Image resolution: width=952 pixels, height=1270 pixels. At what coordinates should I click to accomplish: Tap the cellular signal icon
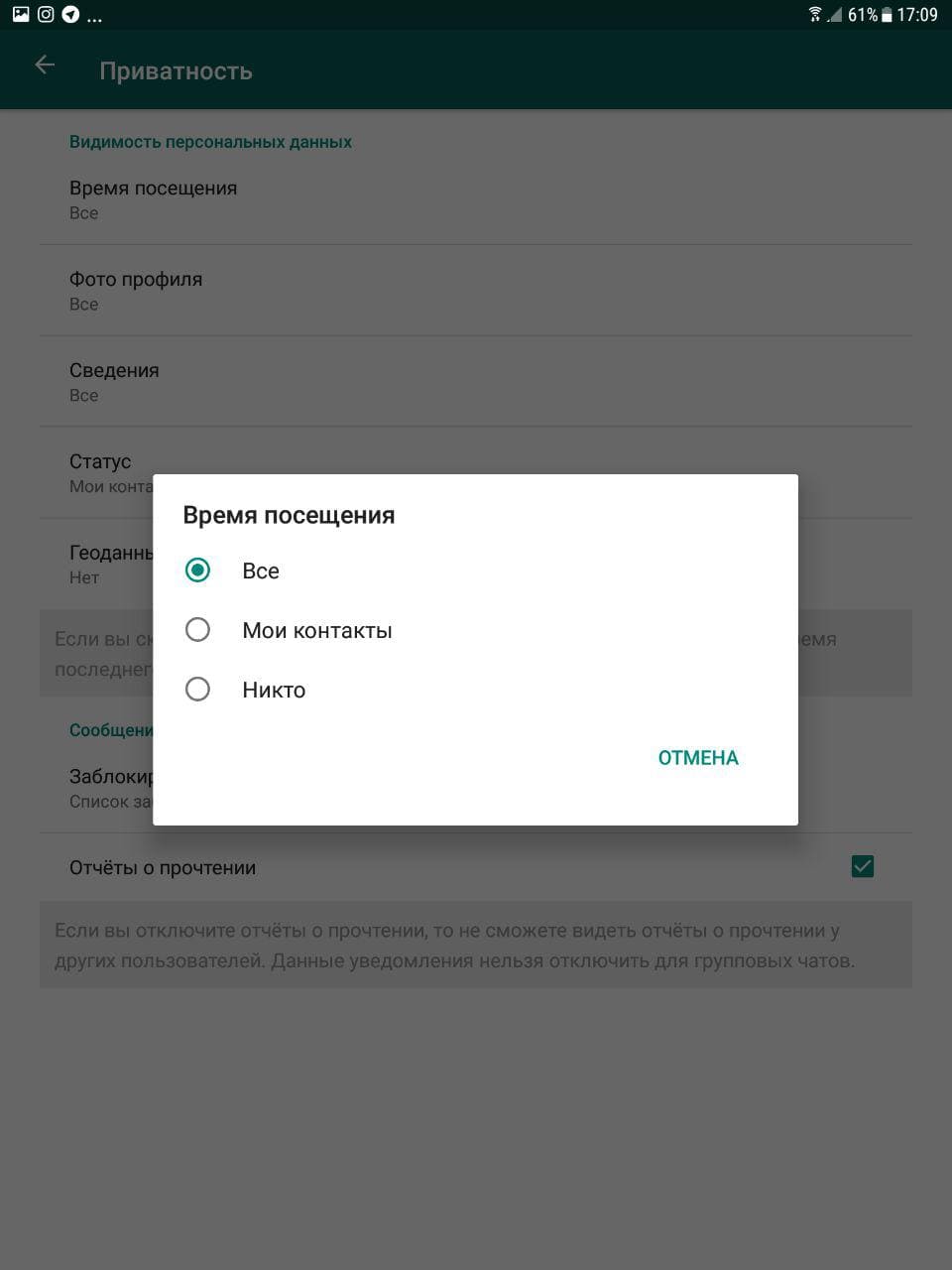coord(835,15)
